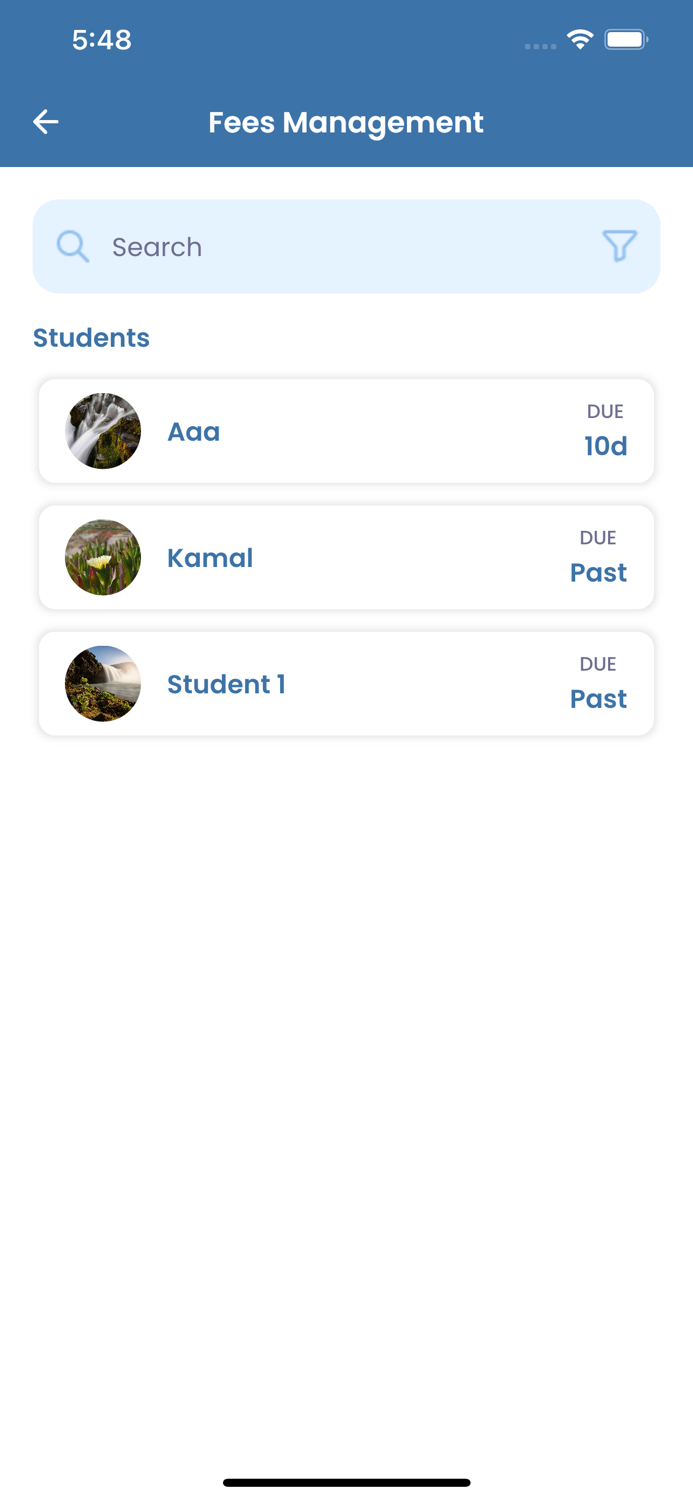Screen dimensions: 693x1500
Task: Click the back arrow to leave Fees Management
Action: point(45,121)
